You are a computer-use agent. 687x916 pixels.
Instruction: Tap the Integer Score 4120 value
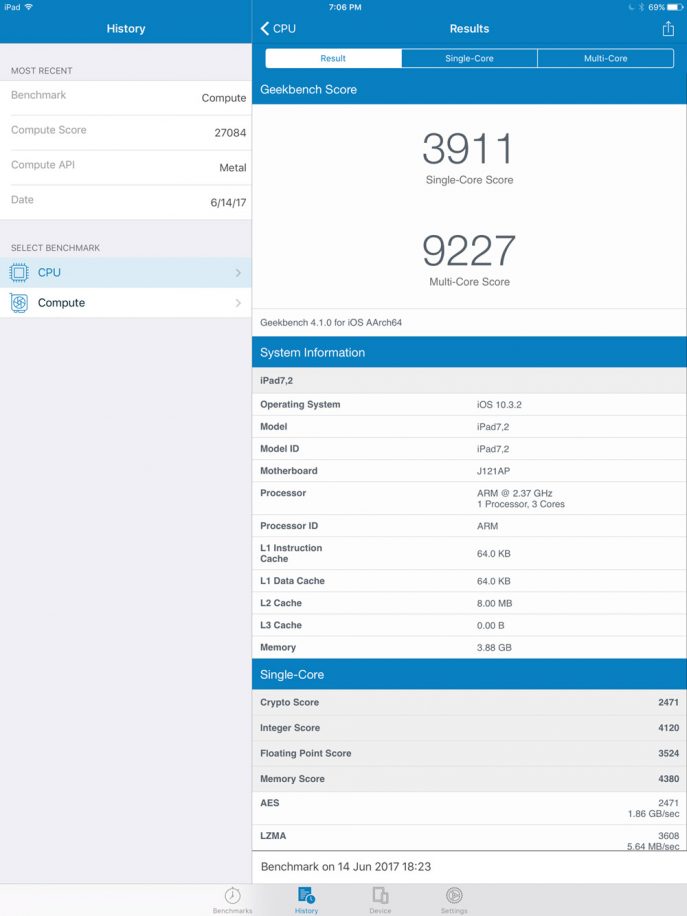pyautogui.click(x=668, y=728)
